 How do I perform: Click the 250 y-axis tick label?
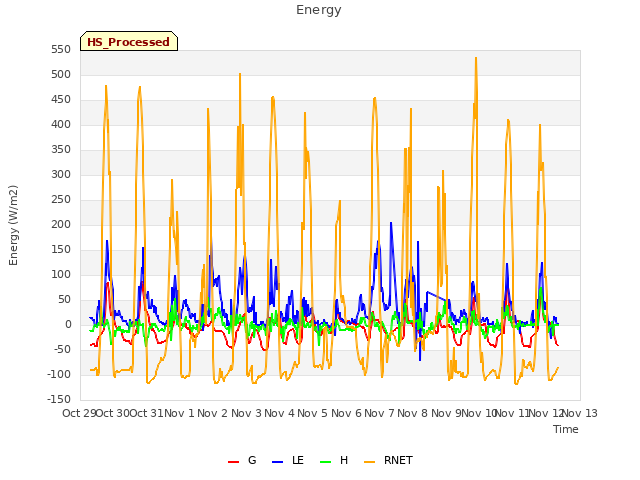[x=61, y=200]
